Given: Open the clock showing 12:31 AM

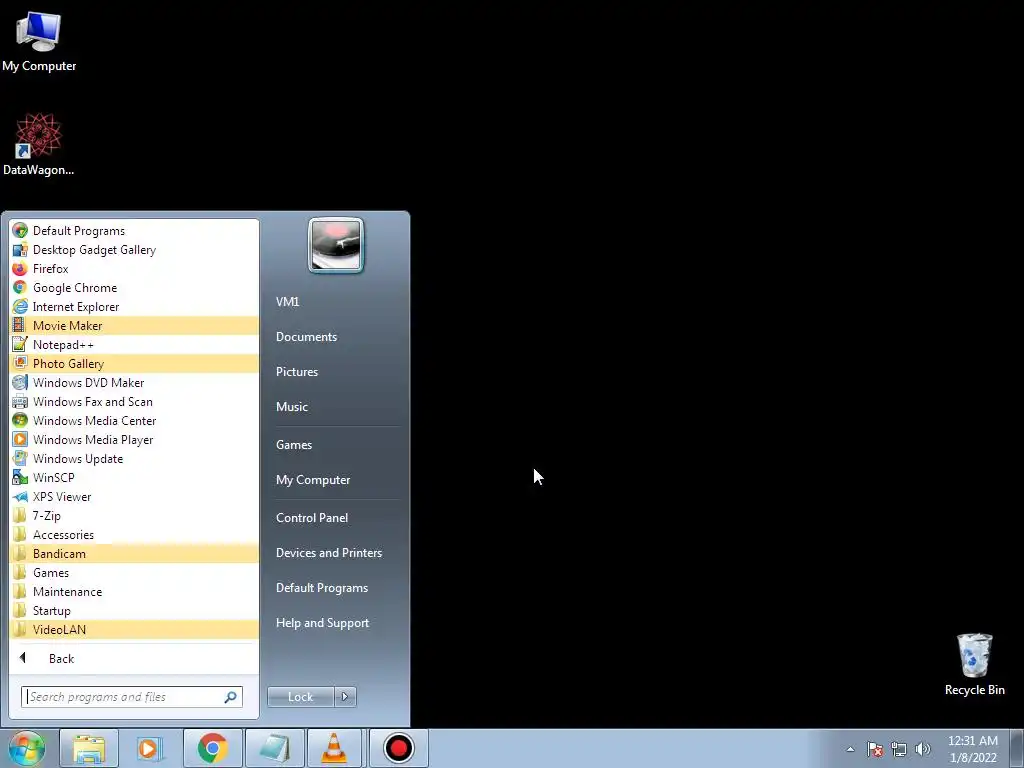Looking at the screenshot, I should click(972, 749).
